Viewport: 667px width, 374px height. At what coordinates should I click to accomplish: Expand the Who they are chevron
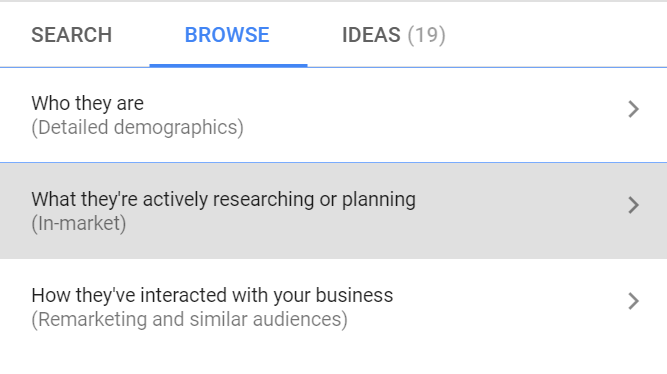click(x=633, y=109)
